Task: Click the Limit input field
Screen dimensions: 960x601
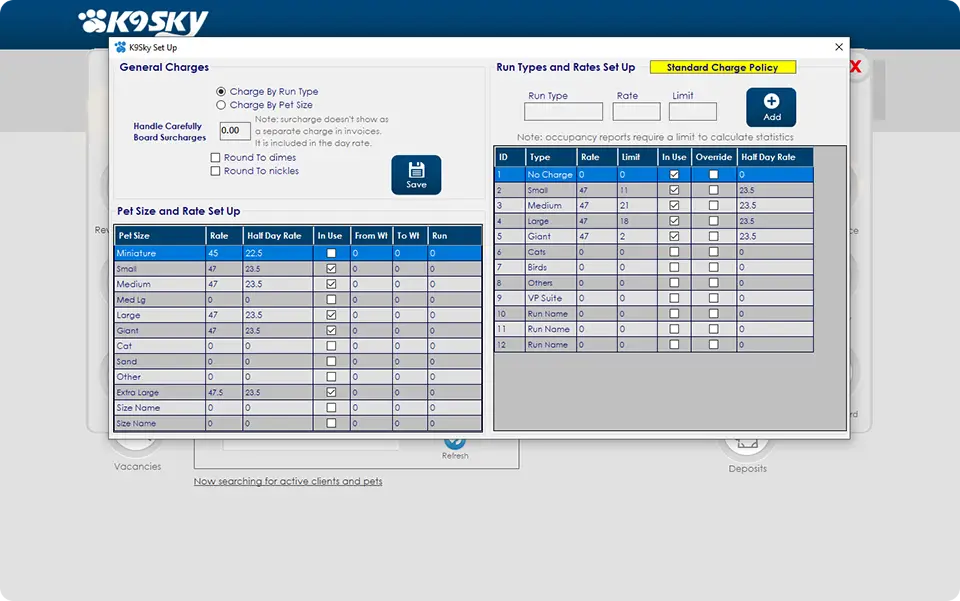Action: coord(692,111)
